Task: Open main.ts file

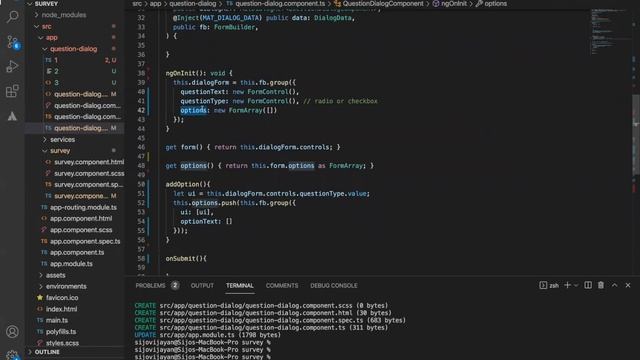Action: coord(56,320)
